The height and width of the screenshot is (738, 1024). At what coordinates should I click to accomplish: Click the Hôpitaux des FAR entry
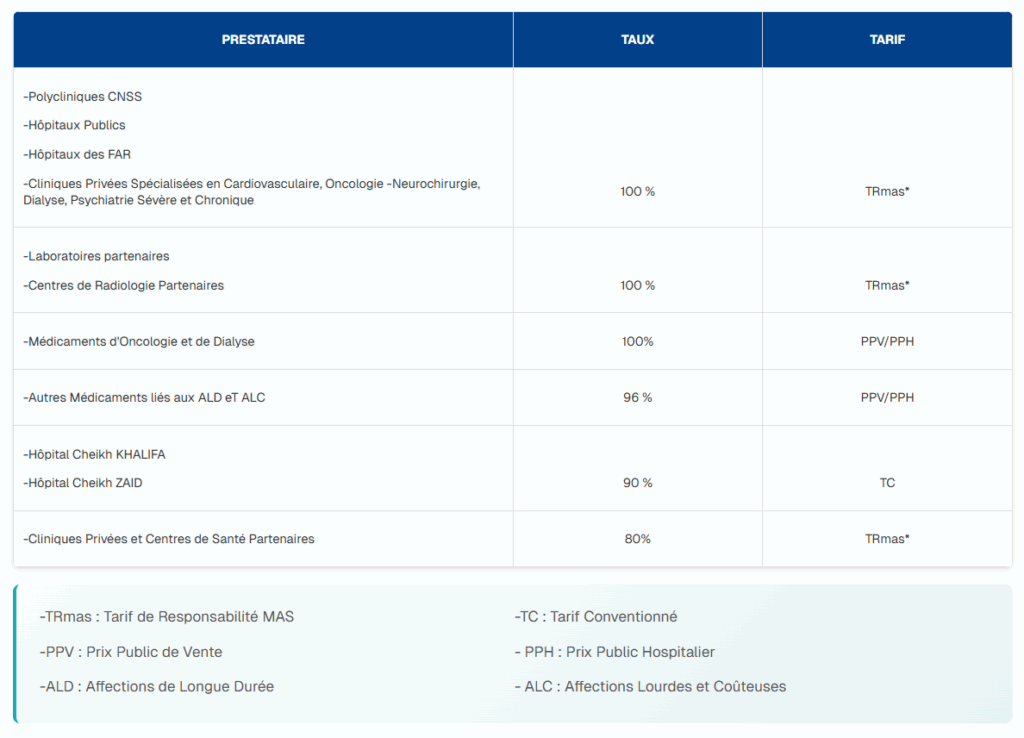[x=77, y=155]
